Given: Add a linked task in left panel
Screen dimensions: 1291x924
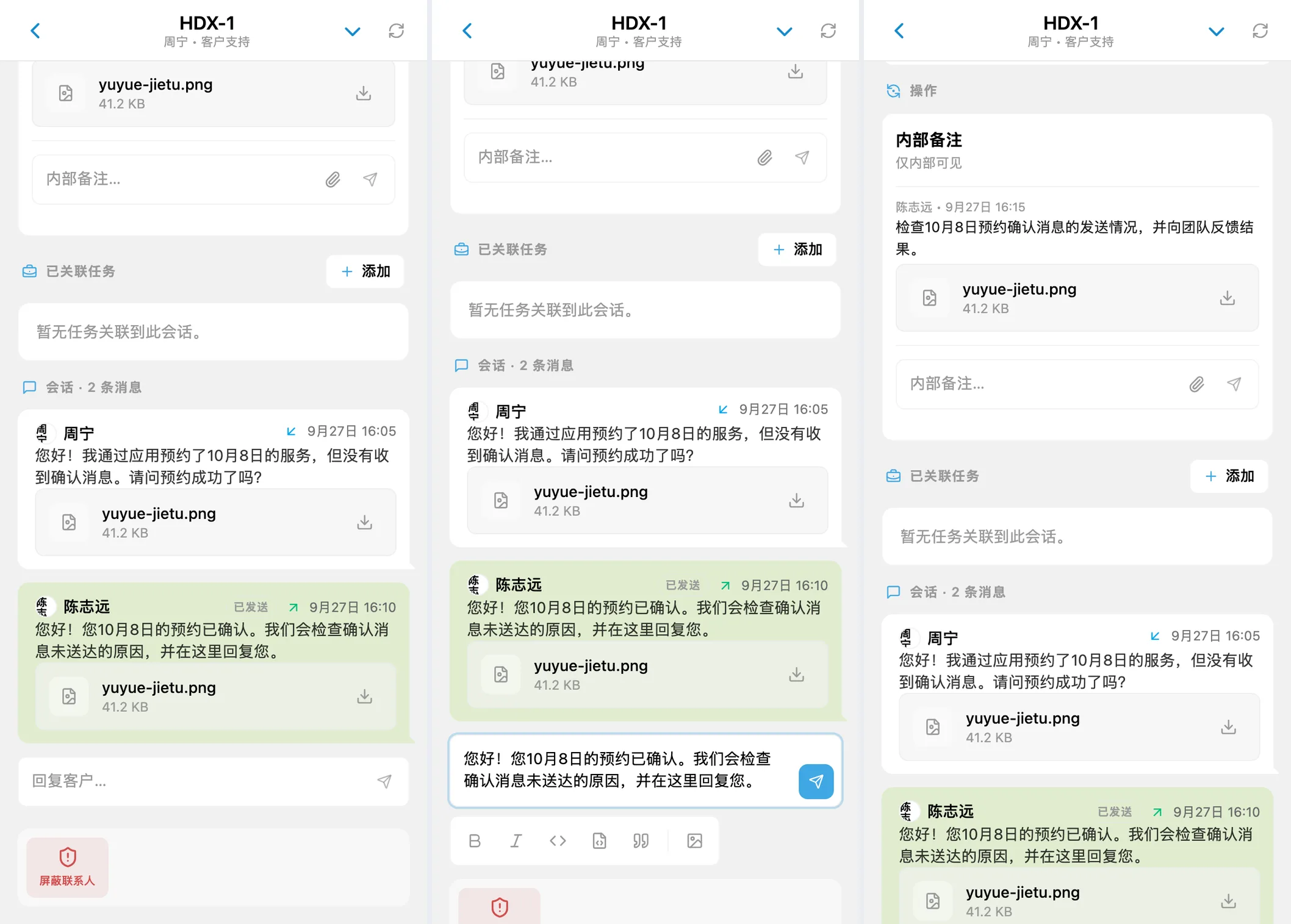Looking at the screenshot, I should [365, 271].
